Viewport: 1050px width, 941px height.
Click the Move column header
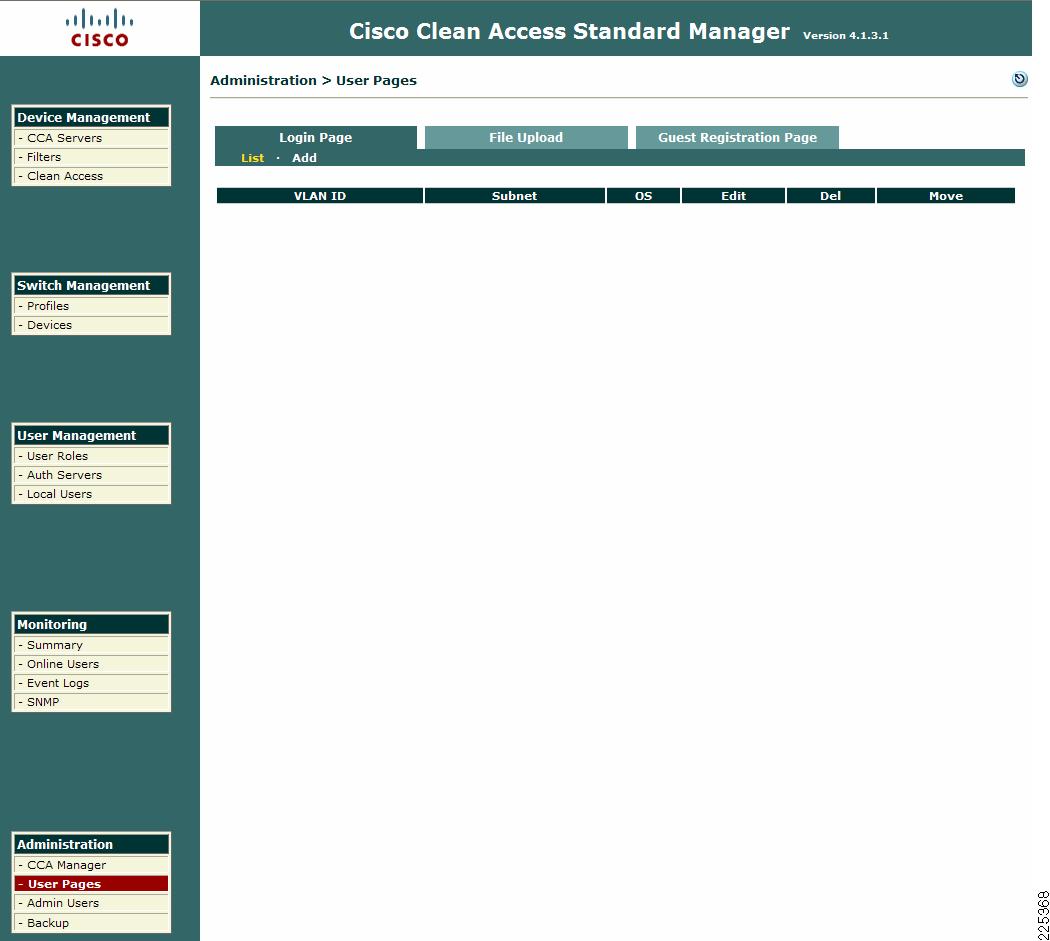tap(946, 196)
